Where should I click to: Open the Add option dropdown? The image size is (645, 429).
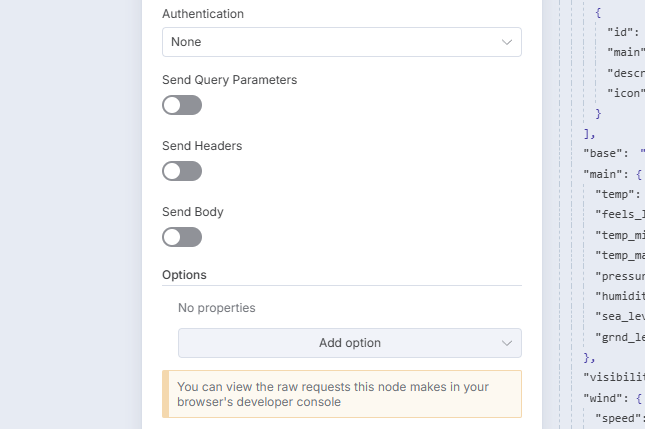pos(349,343)
